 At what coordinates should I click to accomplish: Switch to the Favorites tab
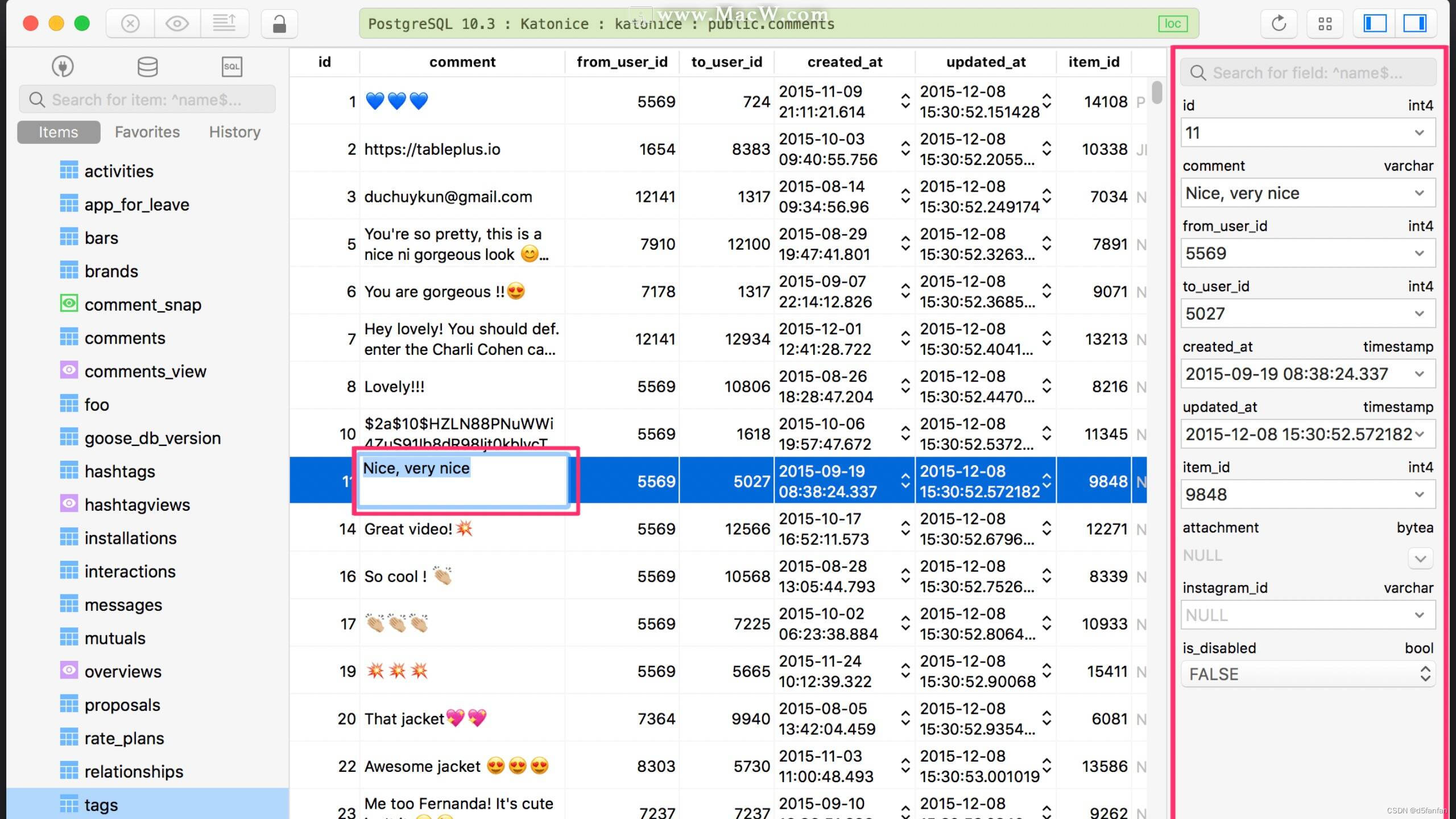(147, 131)
